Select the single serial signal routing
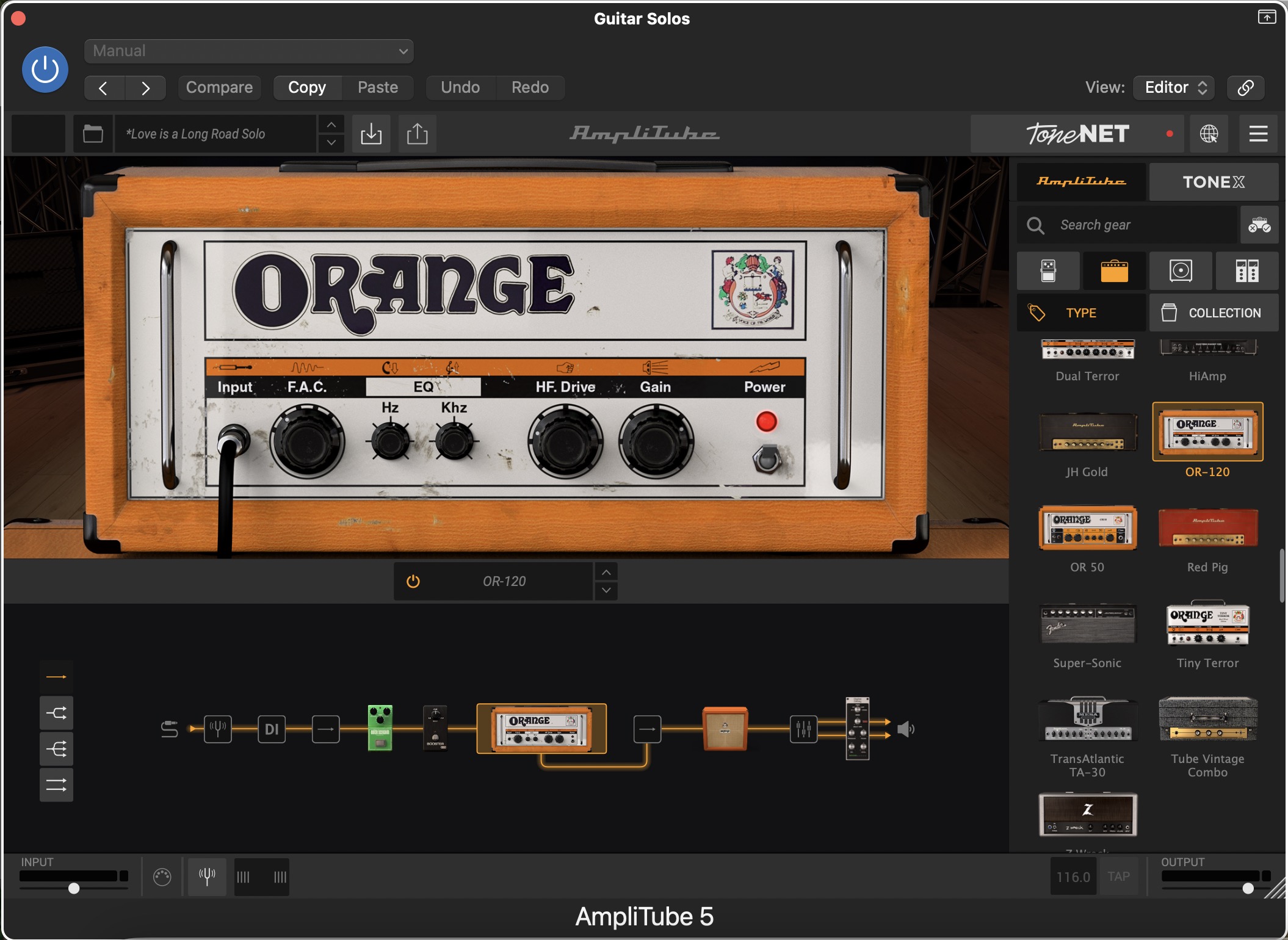The height and width of the screenshot is (940, 1288). pyautogui.click(x=57, y=677)
